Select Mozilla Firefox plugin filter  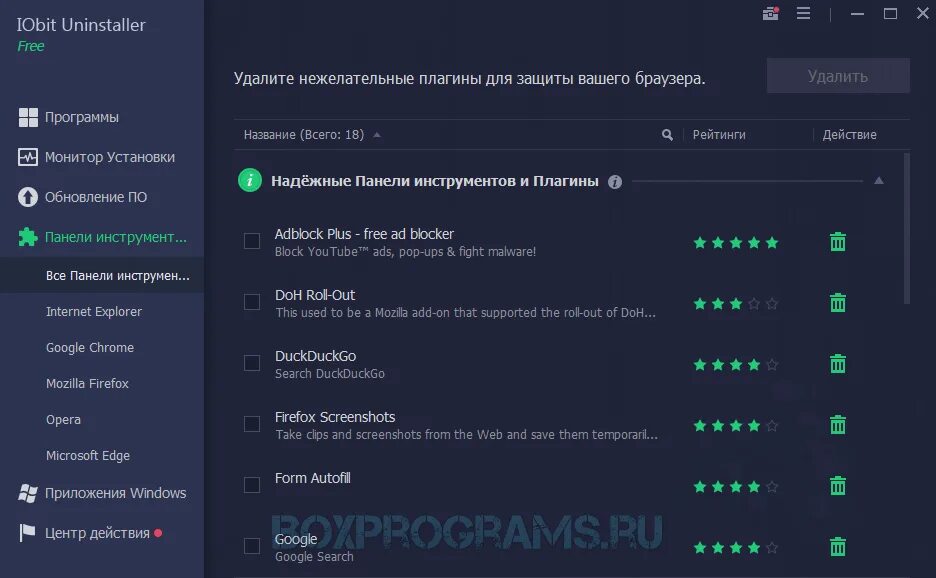[87, 383]
